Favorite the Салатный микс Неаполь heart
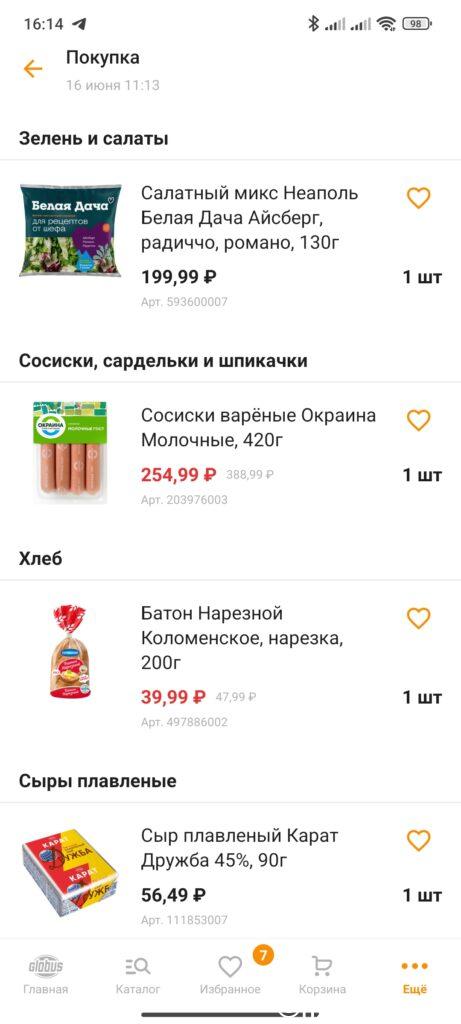The width and height of the screenshot is (461, 1024). pos(419,198)
